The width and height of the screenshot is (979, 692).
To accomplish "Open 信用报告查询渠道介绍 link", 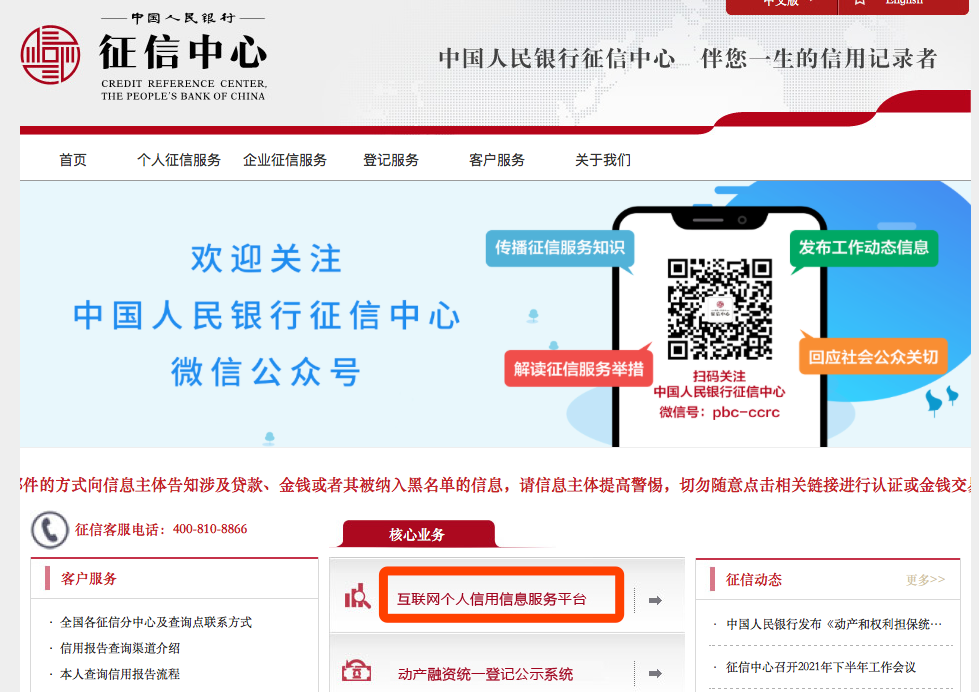I will (120, 648).
